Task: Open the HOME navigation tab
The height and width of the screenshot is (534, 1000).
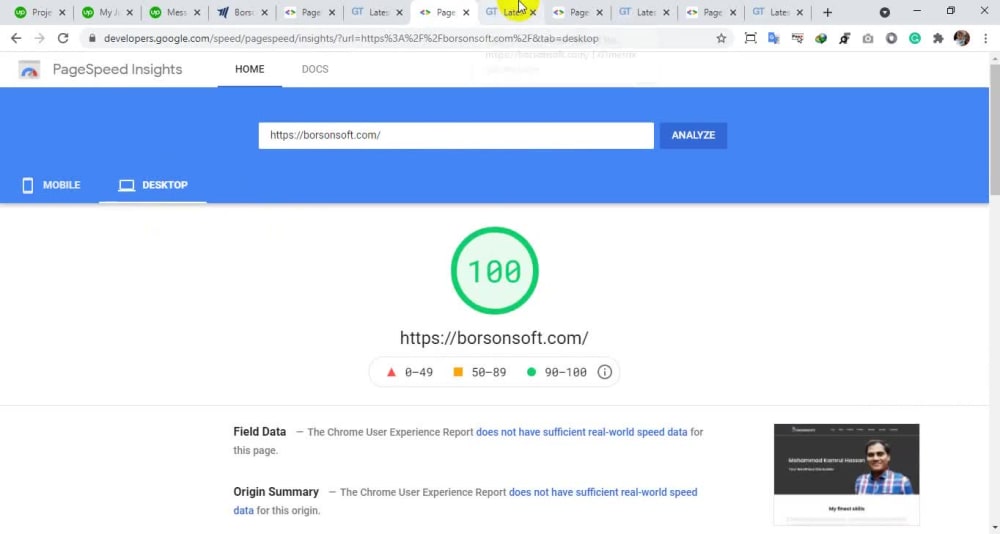Action: point(249,69)
